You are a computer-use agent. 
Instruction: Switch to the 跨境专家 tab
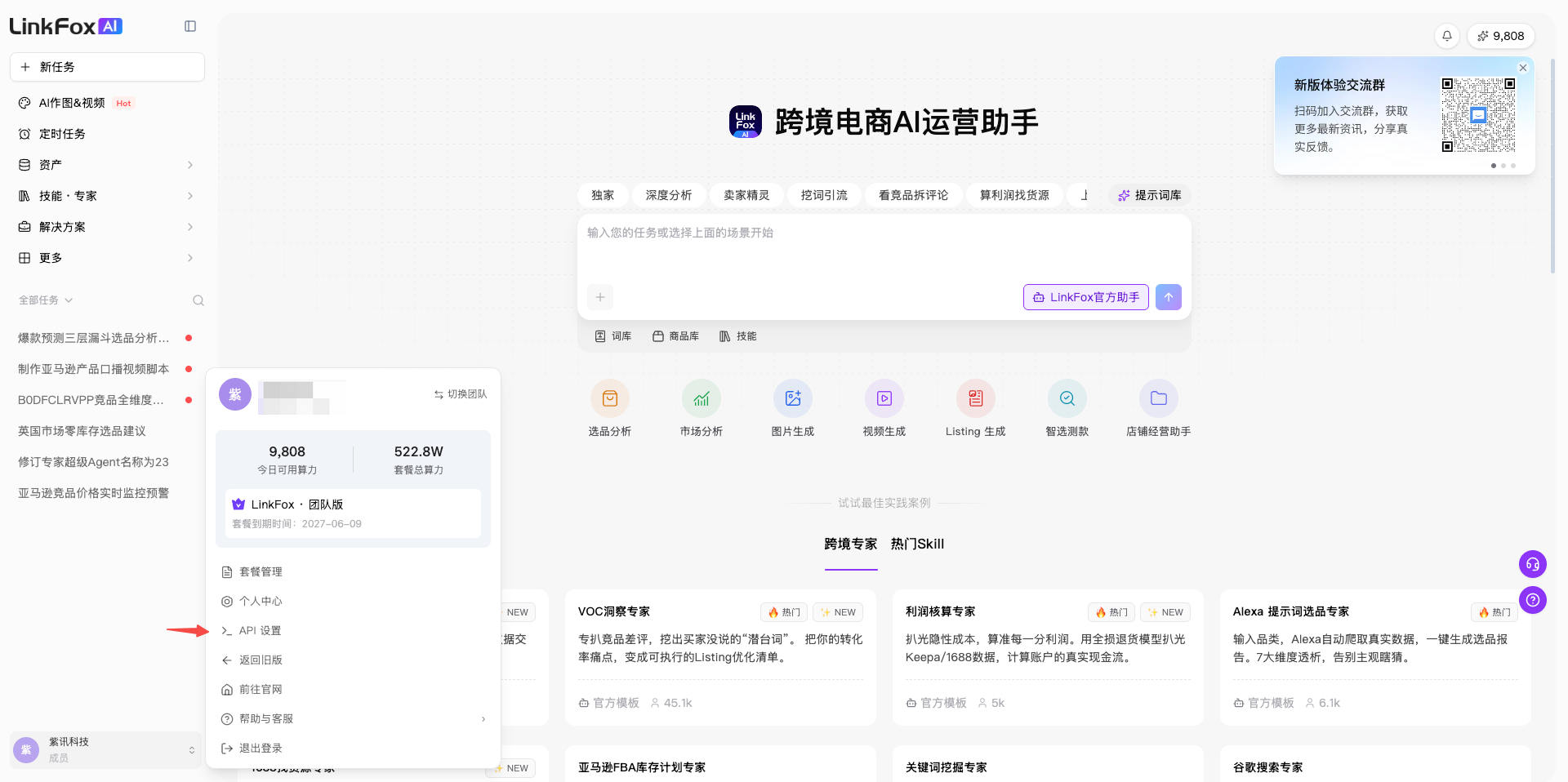tap(851, 544)
